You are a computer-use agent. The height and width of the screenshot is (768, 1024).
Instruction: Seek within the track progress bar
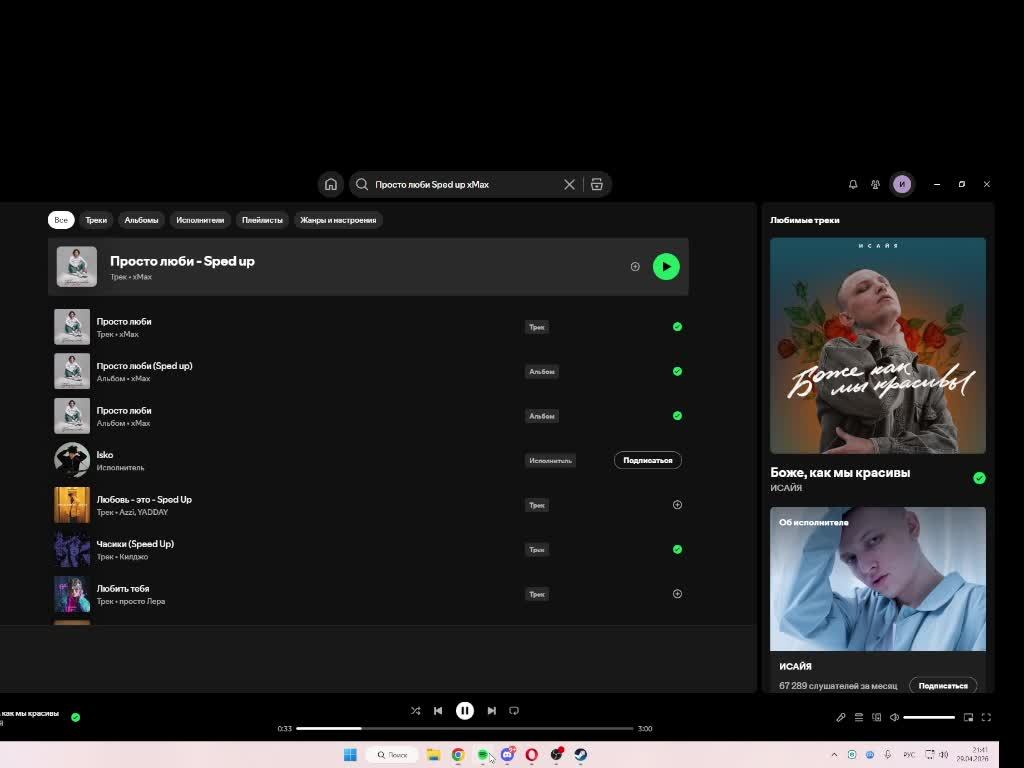[465, 728]
